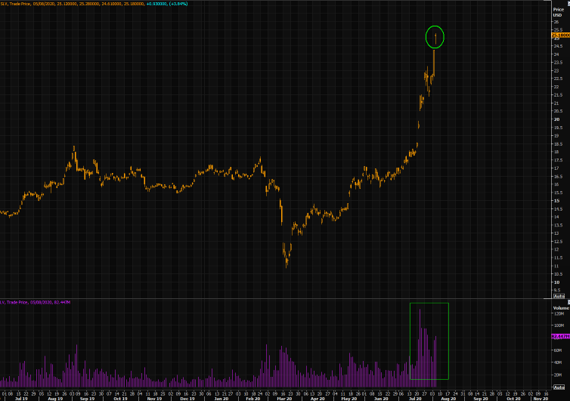Toggle Auto scaling on the price axis

coord(559,296)
